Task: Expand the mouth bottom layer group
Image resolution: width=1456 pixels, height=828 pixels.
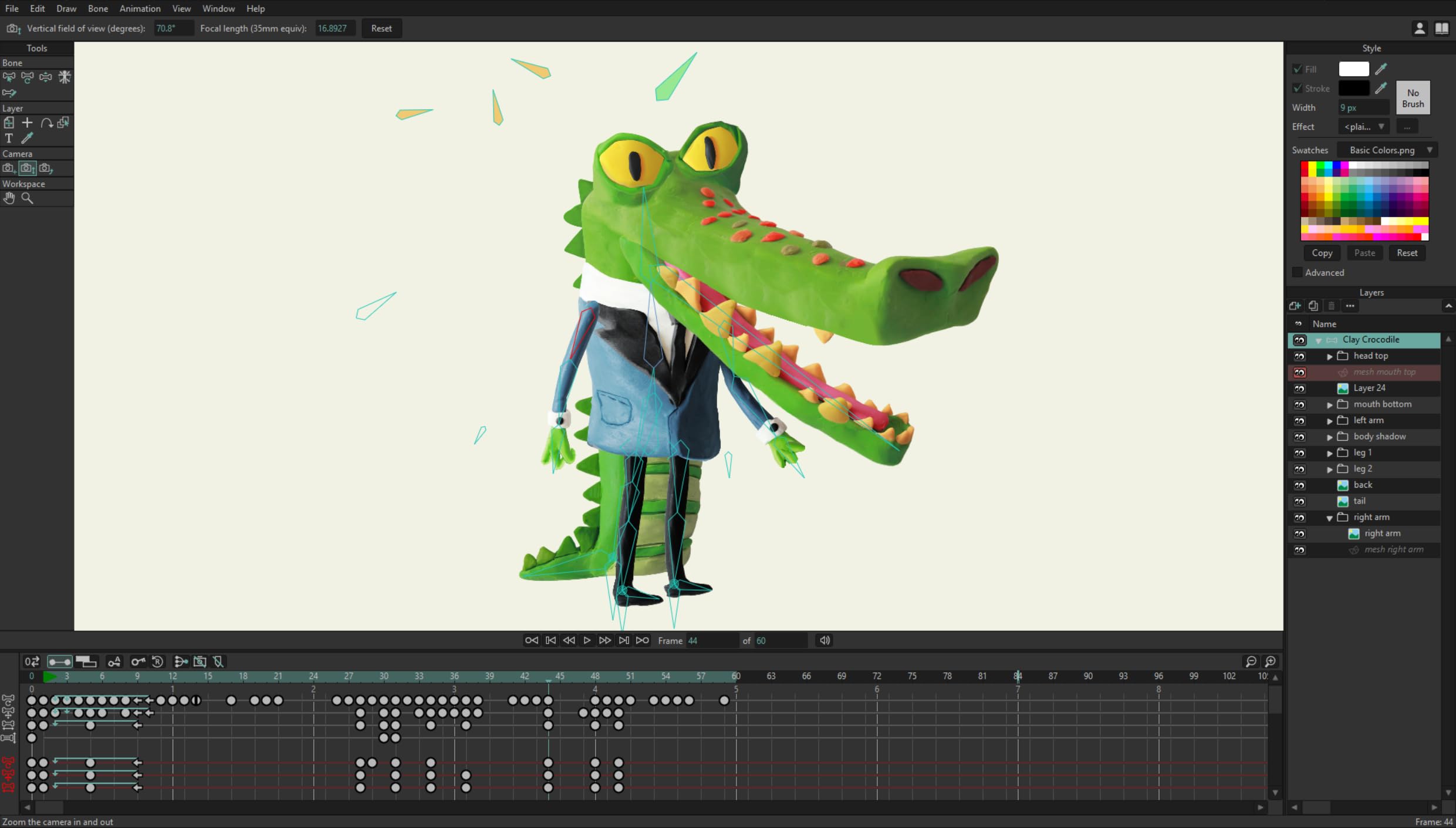Action: (1329, 404)
